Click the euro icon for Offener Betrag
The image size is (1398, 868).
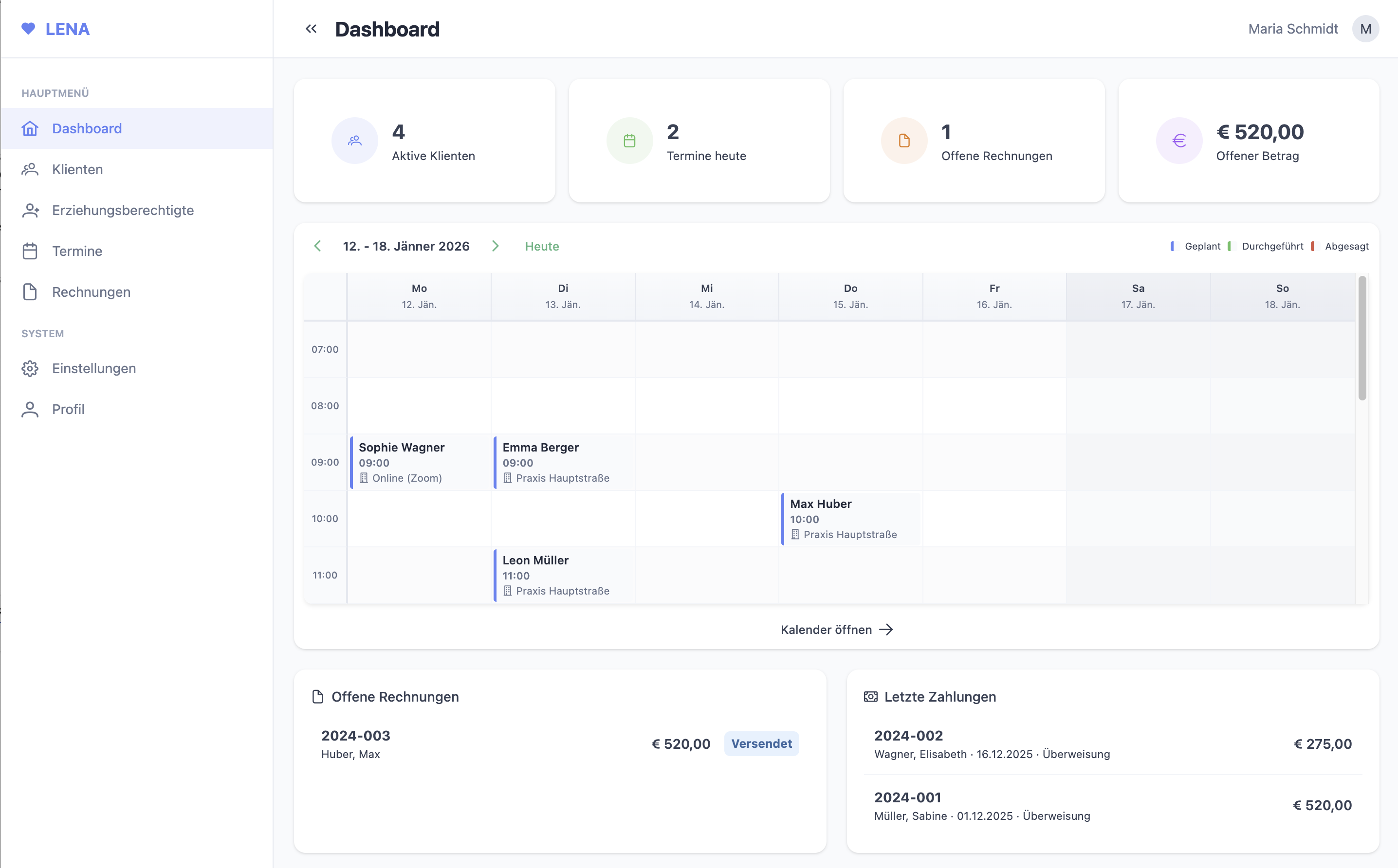pos(1178,141)
